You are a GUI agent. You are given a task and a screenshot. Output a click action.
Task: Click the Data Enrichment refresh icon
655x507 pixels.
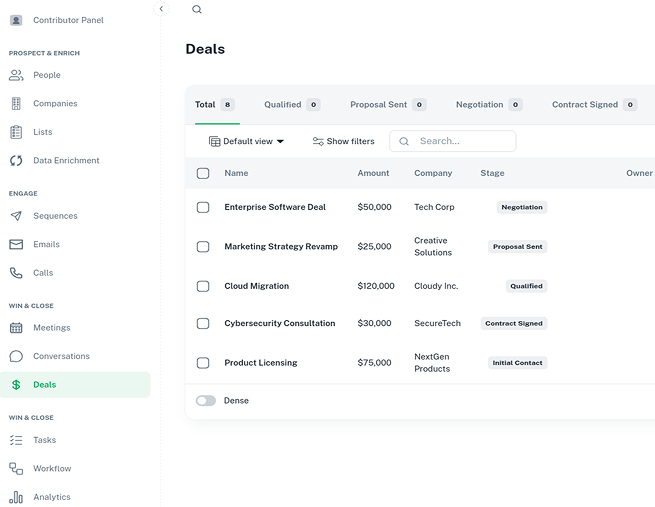point(16,160)
